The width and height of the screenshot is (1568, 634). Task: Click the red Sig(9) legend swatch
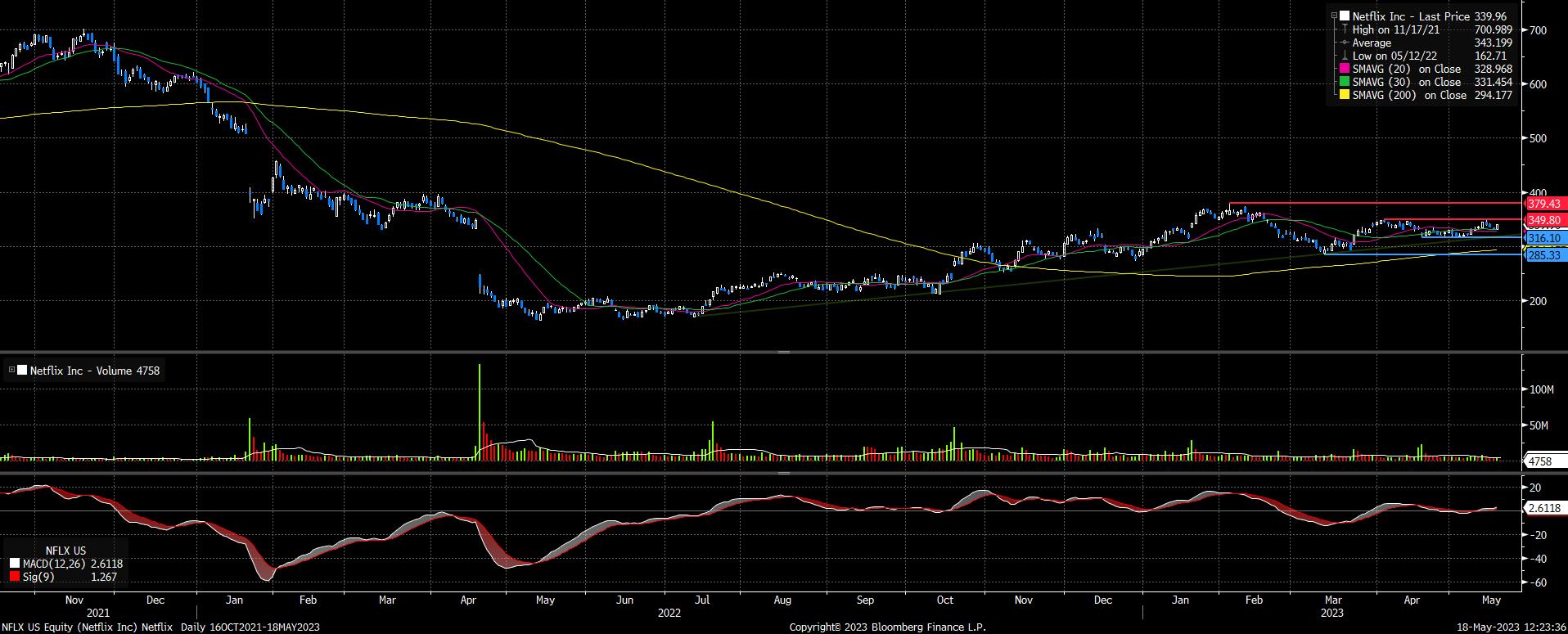15,577
